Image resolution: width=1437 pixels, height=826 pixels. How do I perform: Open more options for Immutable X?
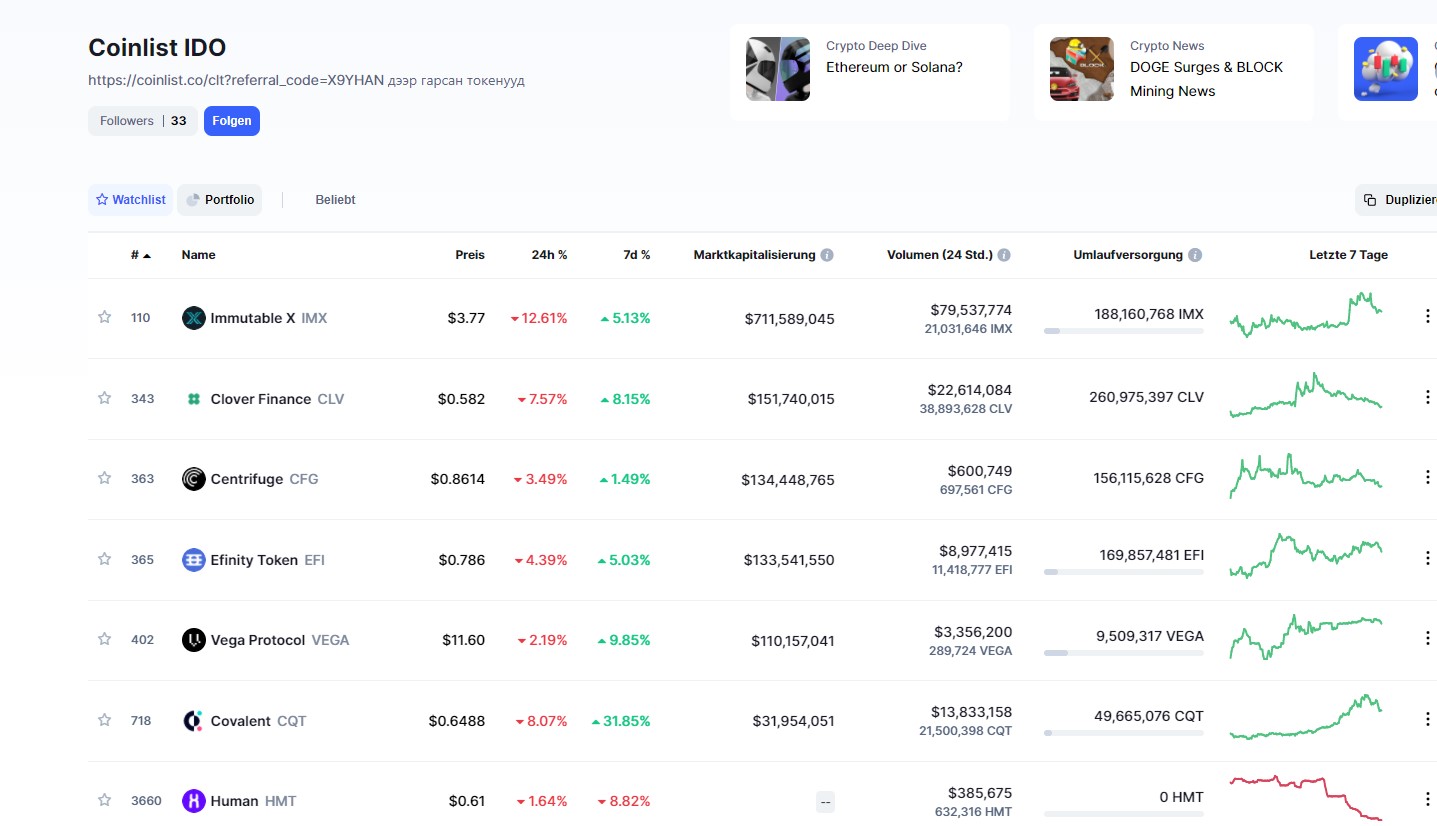click(1428, 316)
